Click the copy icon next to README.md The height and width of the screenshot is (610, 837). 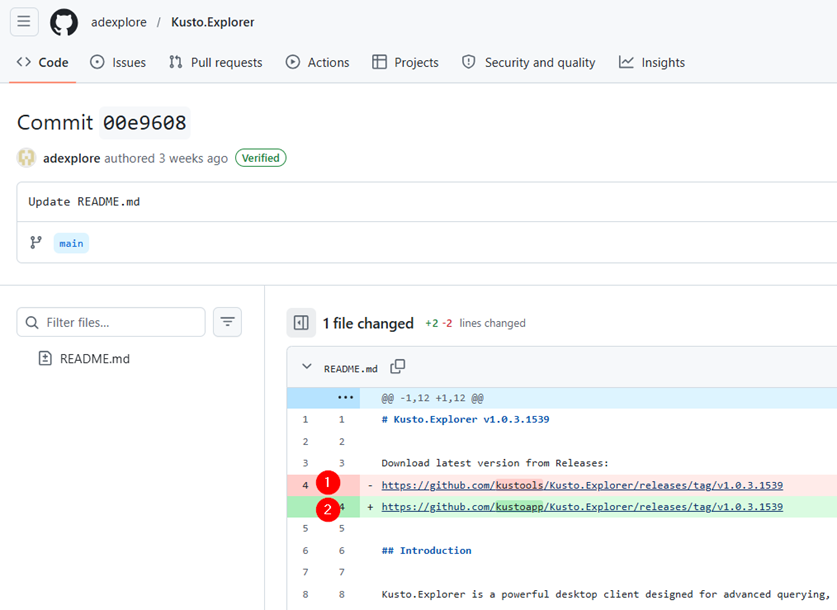pos(397,366)
